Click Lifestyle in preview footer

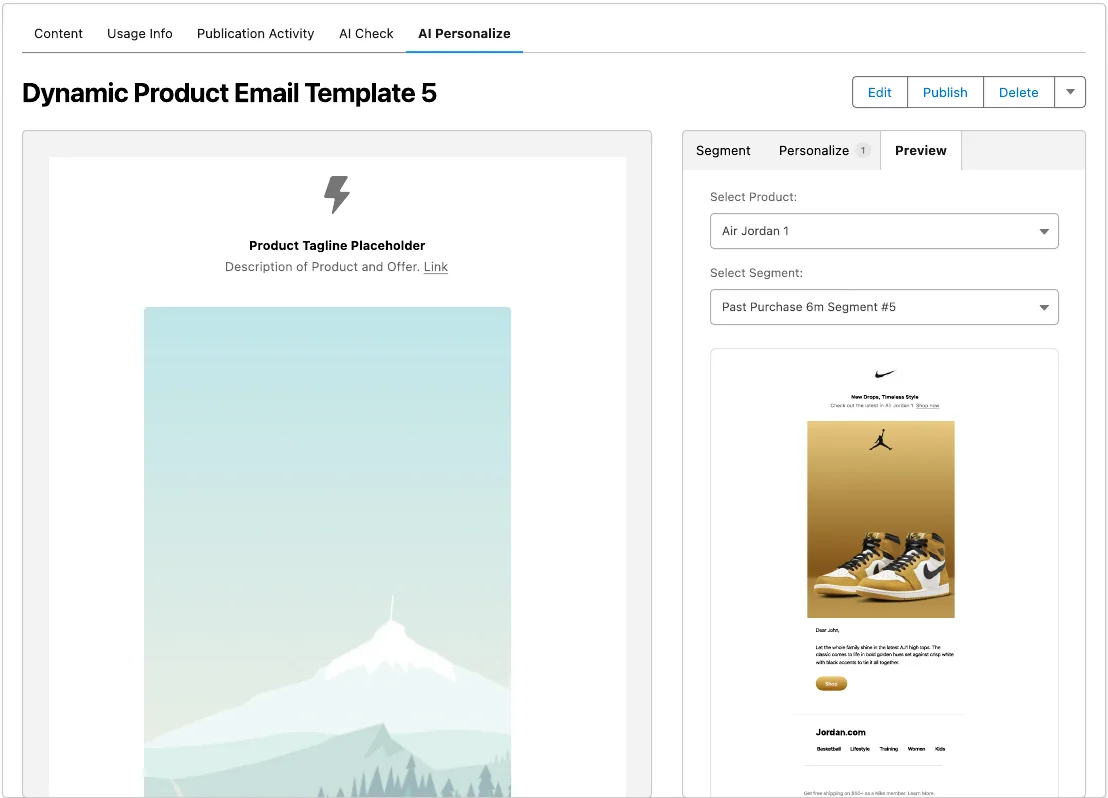click(x=859, y=749)
